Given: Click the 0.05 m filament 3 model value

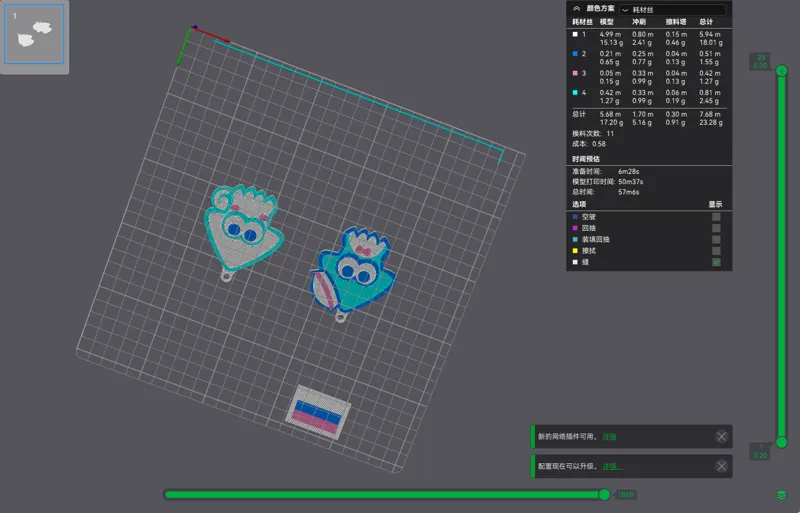Looking at the screenshot, I should pos(610,73).
